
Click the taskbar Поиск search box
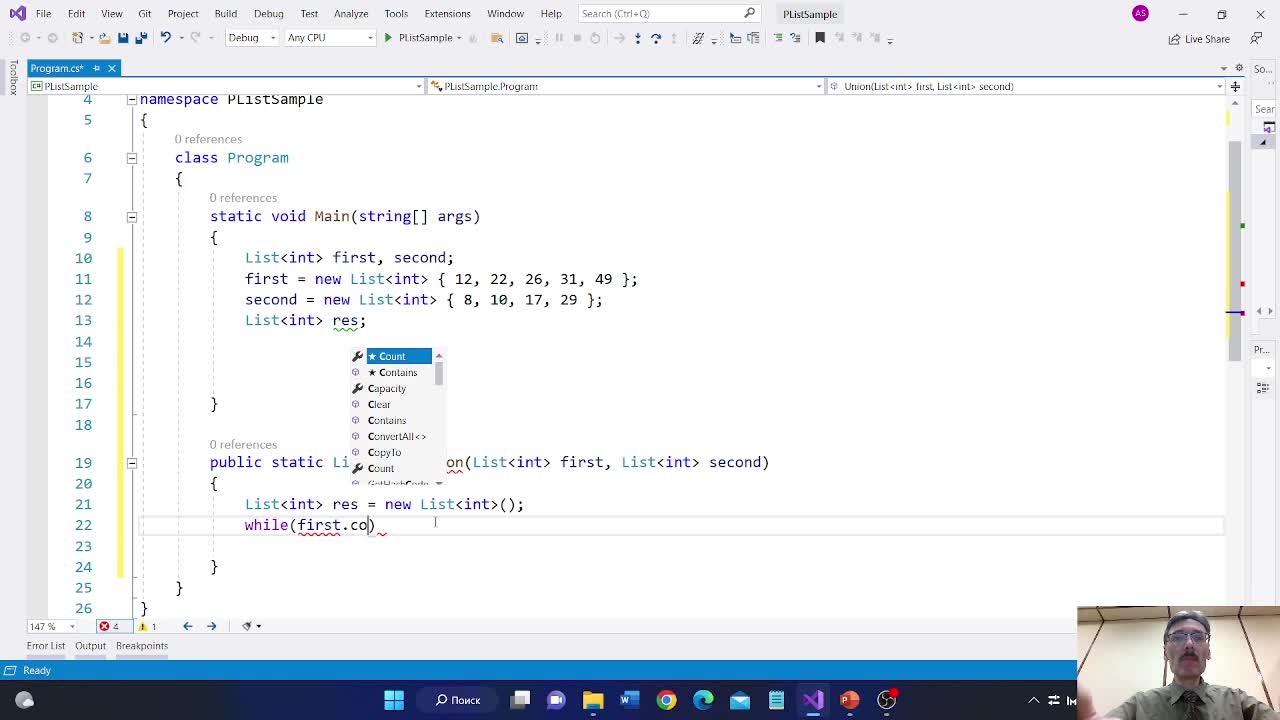(458, 700)
